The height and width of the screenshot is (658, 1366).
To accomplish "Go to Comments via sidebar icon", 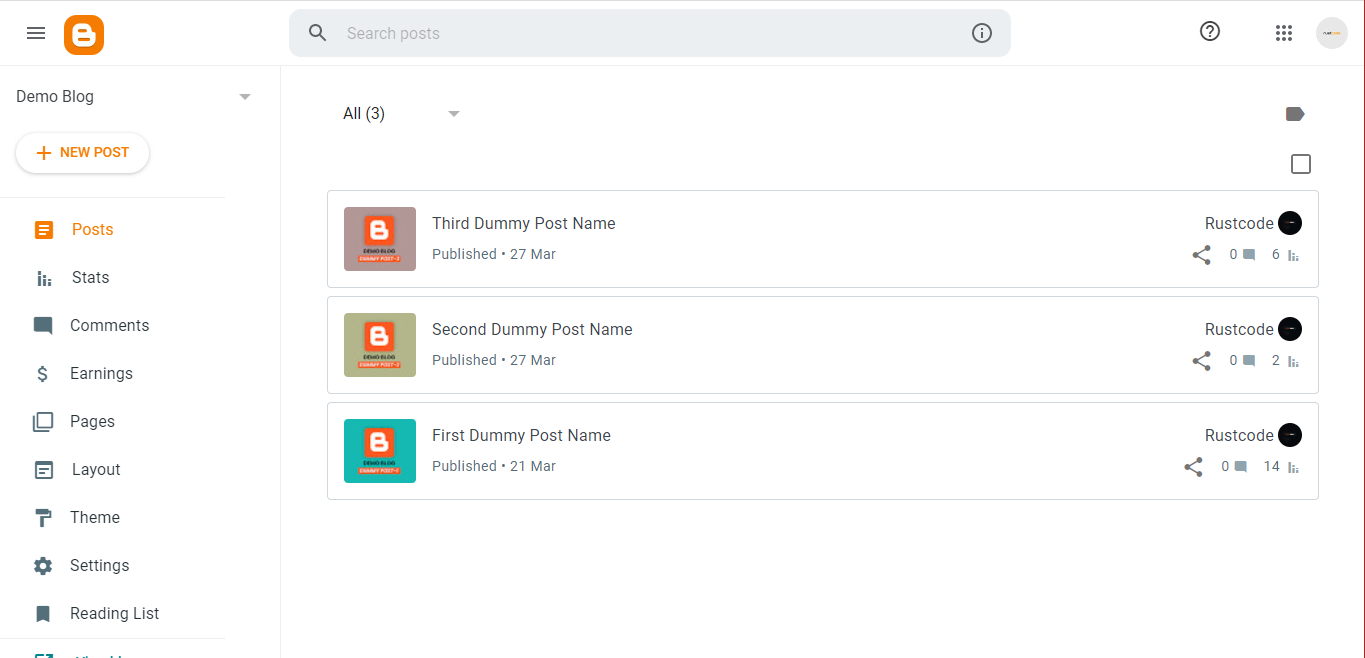I will (x=109, y=325).
